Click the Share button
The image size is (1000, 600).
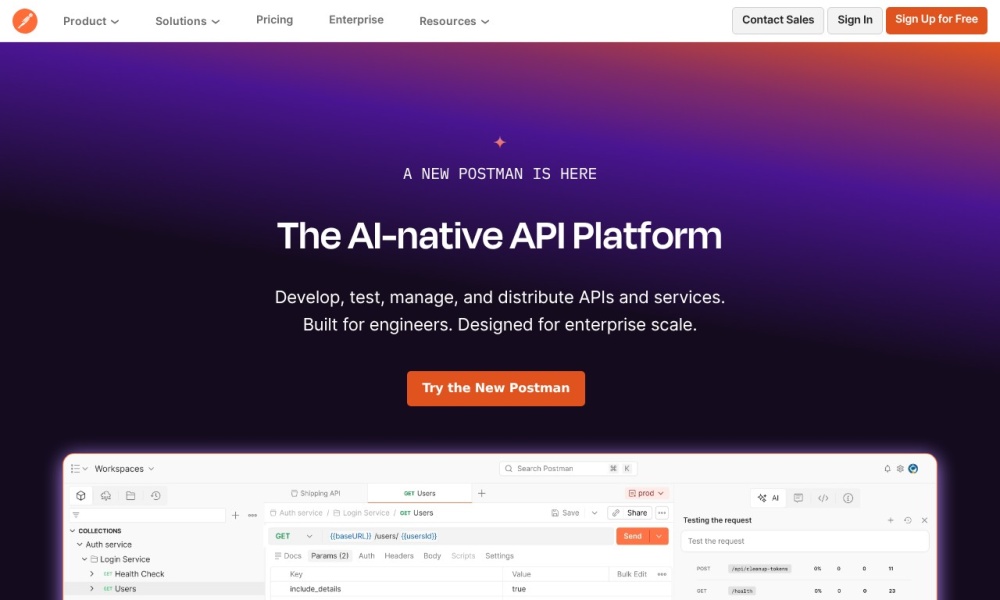click(629, 513)
